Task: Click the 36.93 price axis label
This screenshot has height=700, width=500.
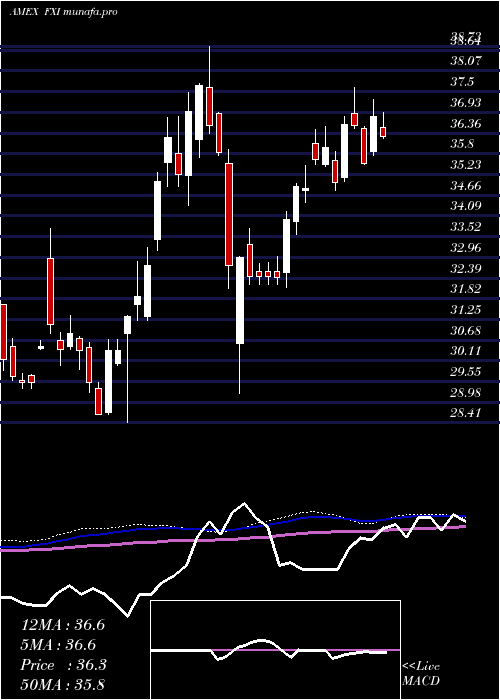Action: pos(466,103)
